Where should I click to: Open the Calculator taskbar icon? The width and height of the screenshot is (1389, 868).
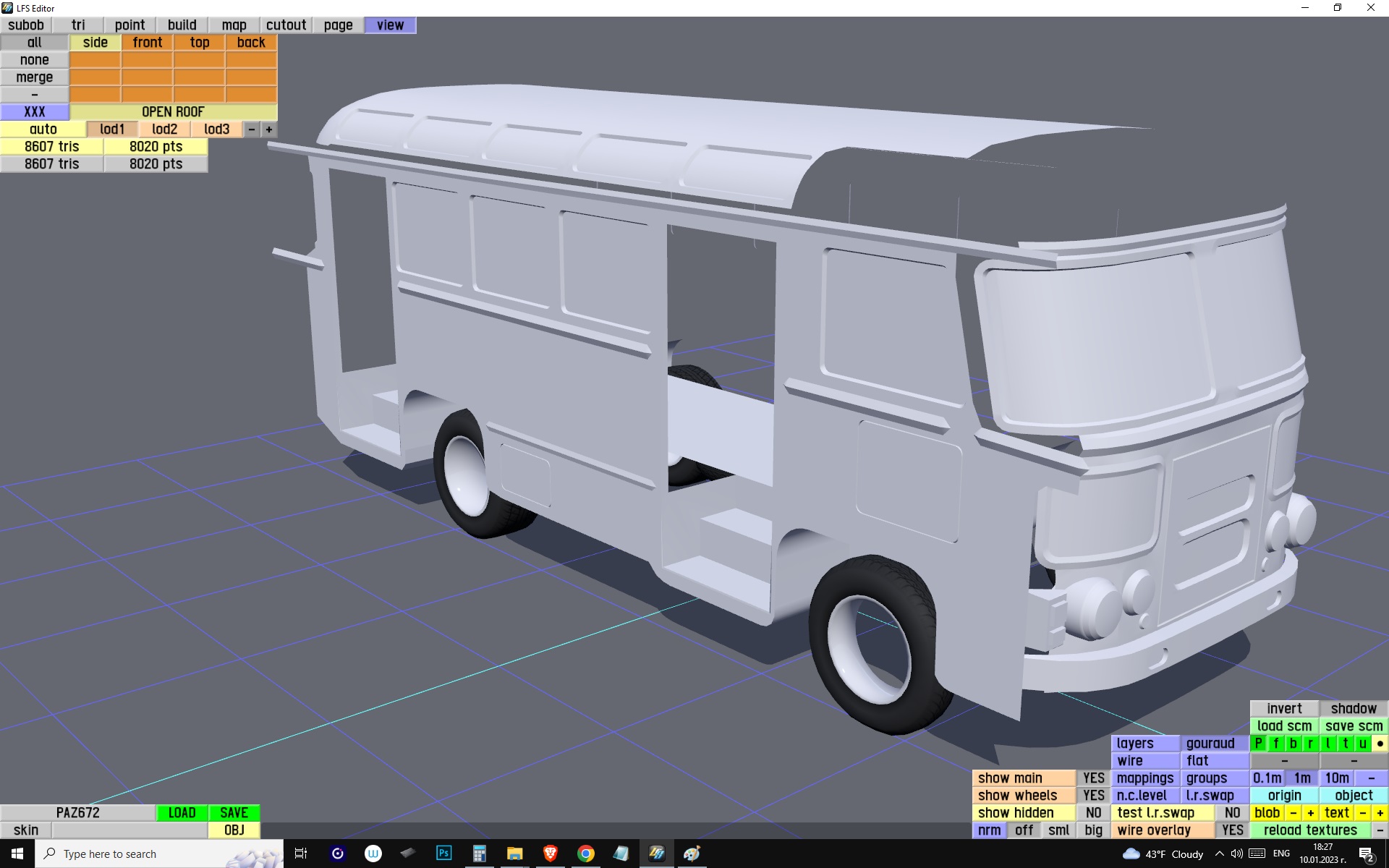tap(479, 854)
